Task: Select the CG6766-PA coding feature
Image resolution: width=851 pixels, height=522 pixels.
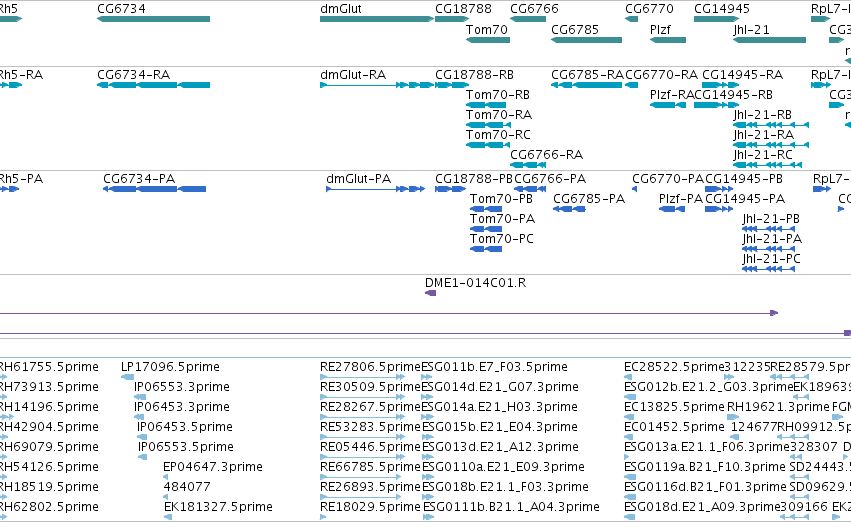Action: click(x=530, y=189)
